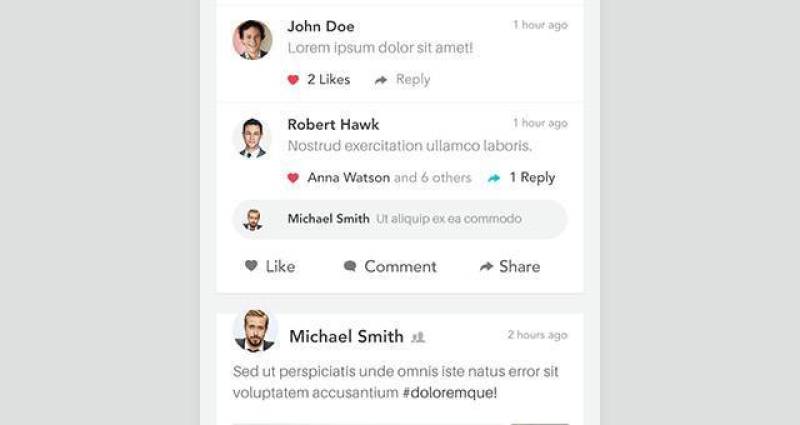This screenshot has width=800, height=425.
Task: Click the Share arrow icon
Action: 486,266
